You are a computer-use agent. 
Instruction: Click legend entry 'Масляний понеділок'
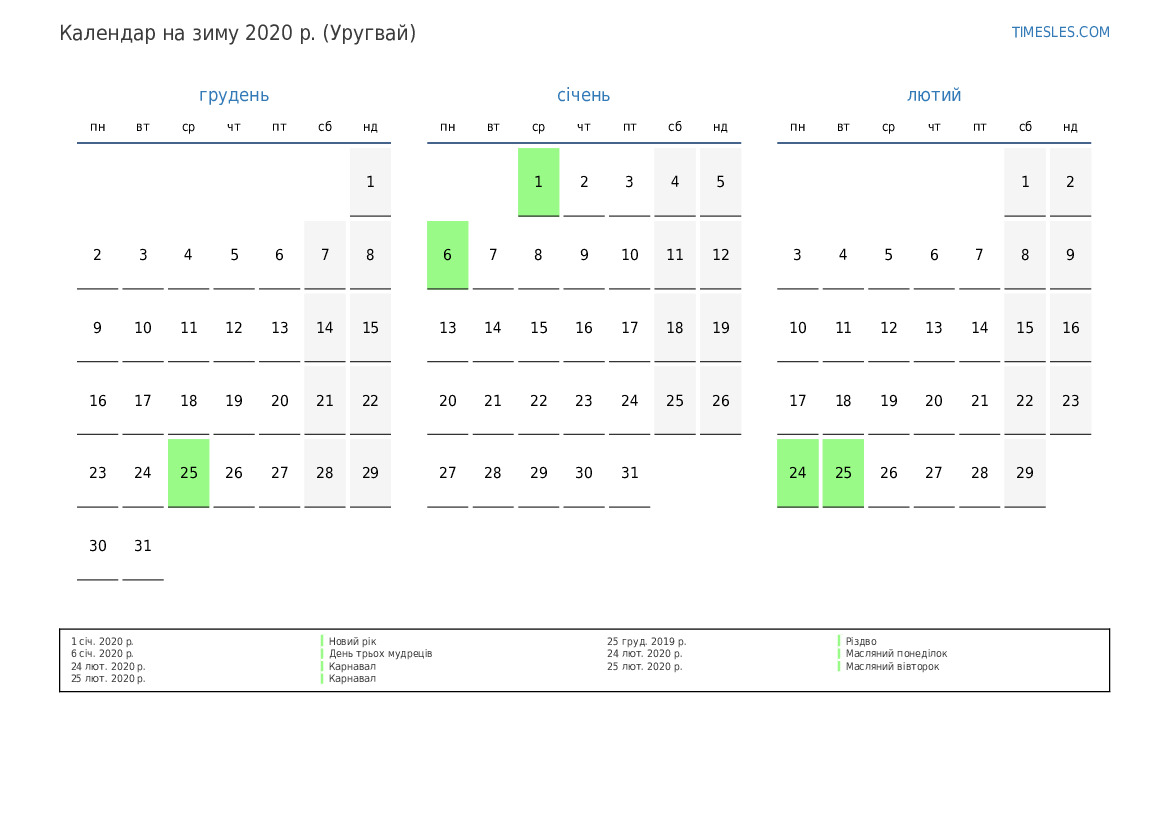896,654
